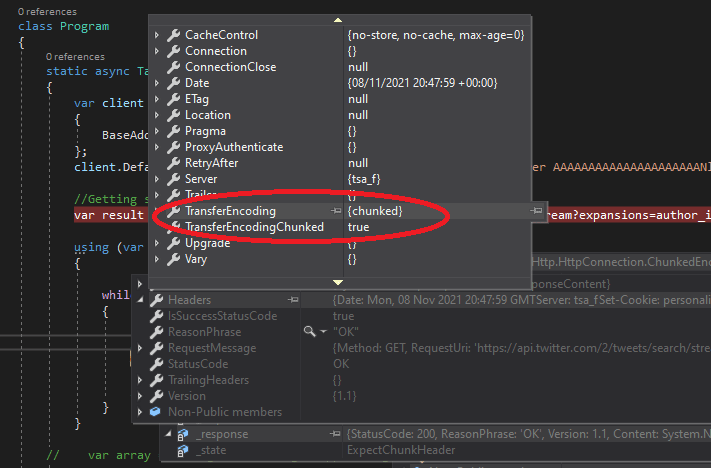Expand the RequestMessage node
The width and height of the screenshot is (711, 468).
(x=140, y=348)
